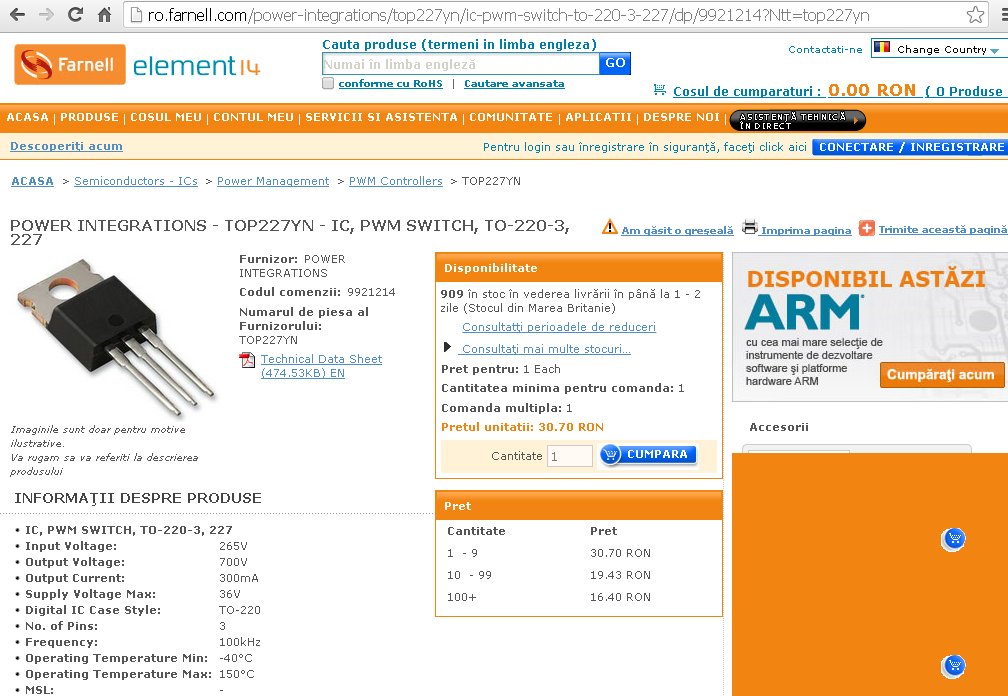Click the warning triangle error-report icon
The height and width of the screenshot is (696, 1008).
(x=609, y=227)
